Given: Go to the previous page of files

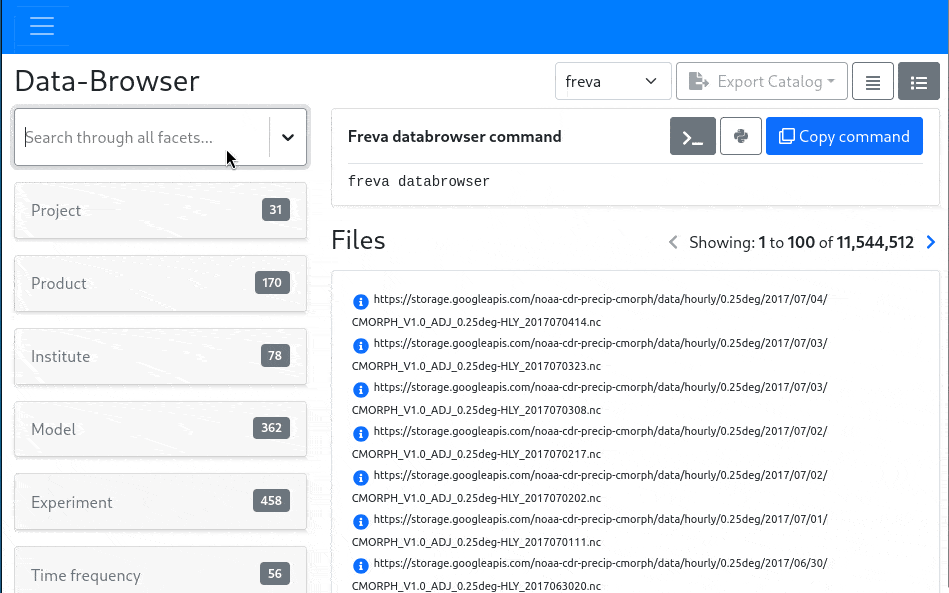Looking at the screenshot, I should 673,242.
